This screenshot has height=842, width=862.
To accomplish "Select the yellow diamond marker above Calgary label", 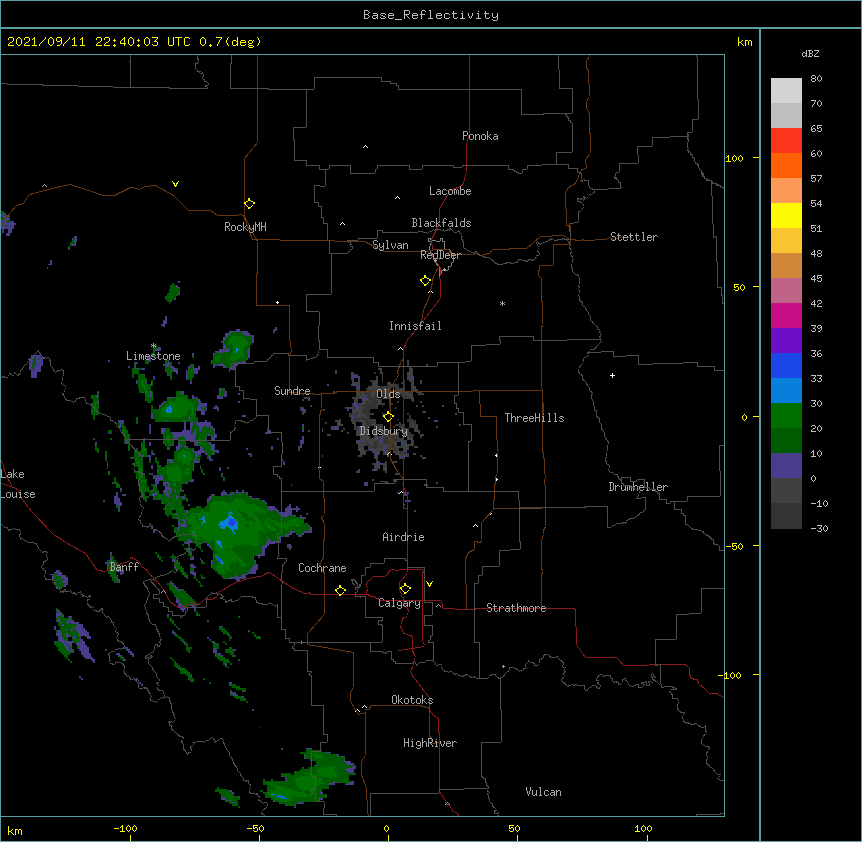I will pos(405,589).
